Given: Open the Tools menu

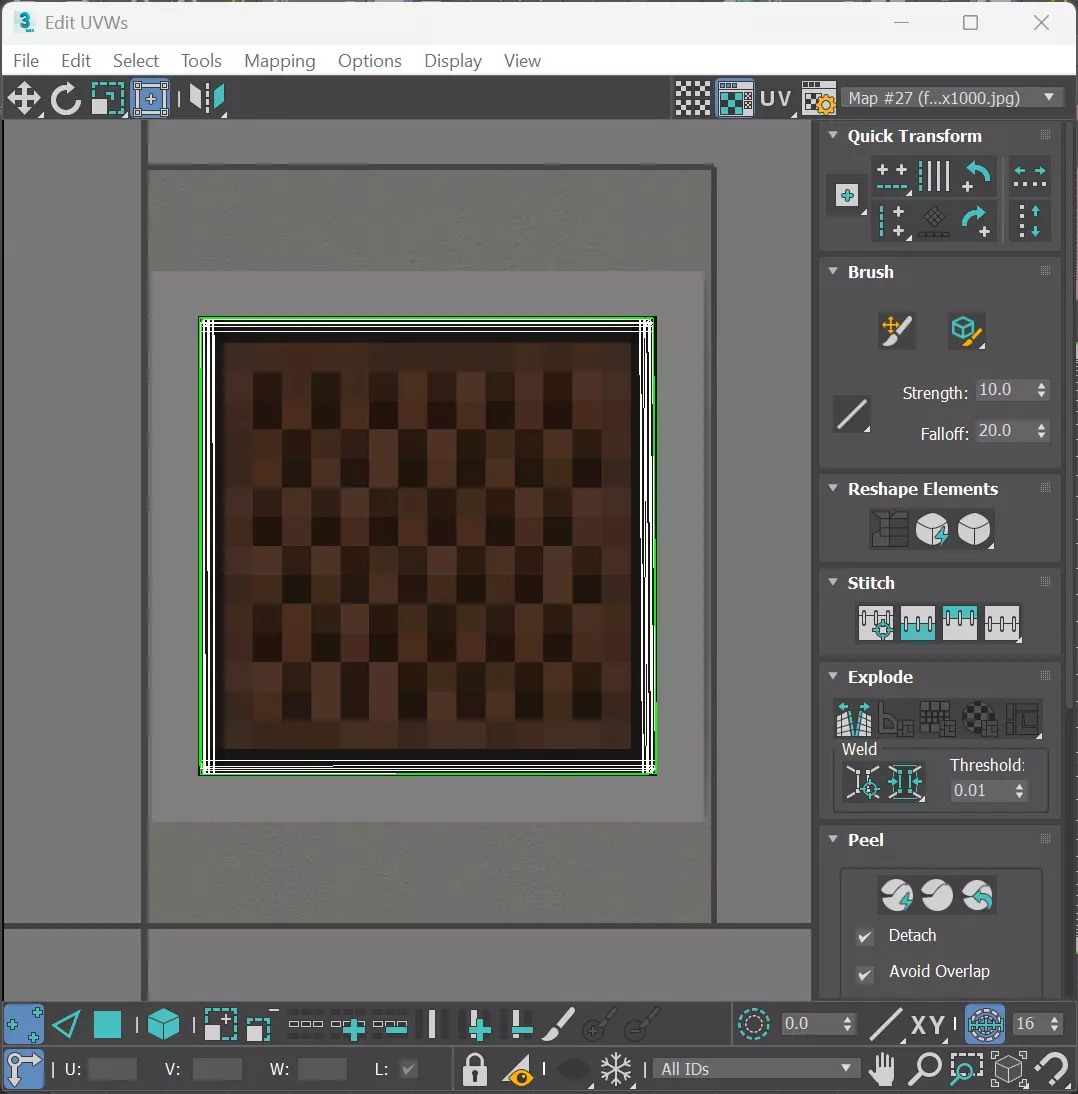Looking at the screenshot, I should point(201,61).
